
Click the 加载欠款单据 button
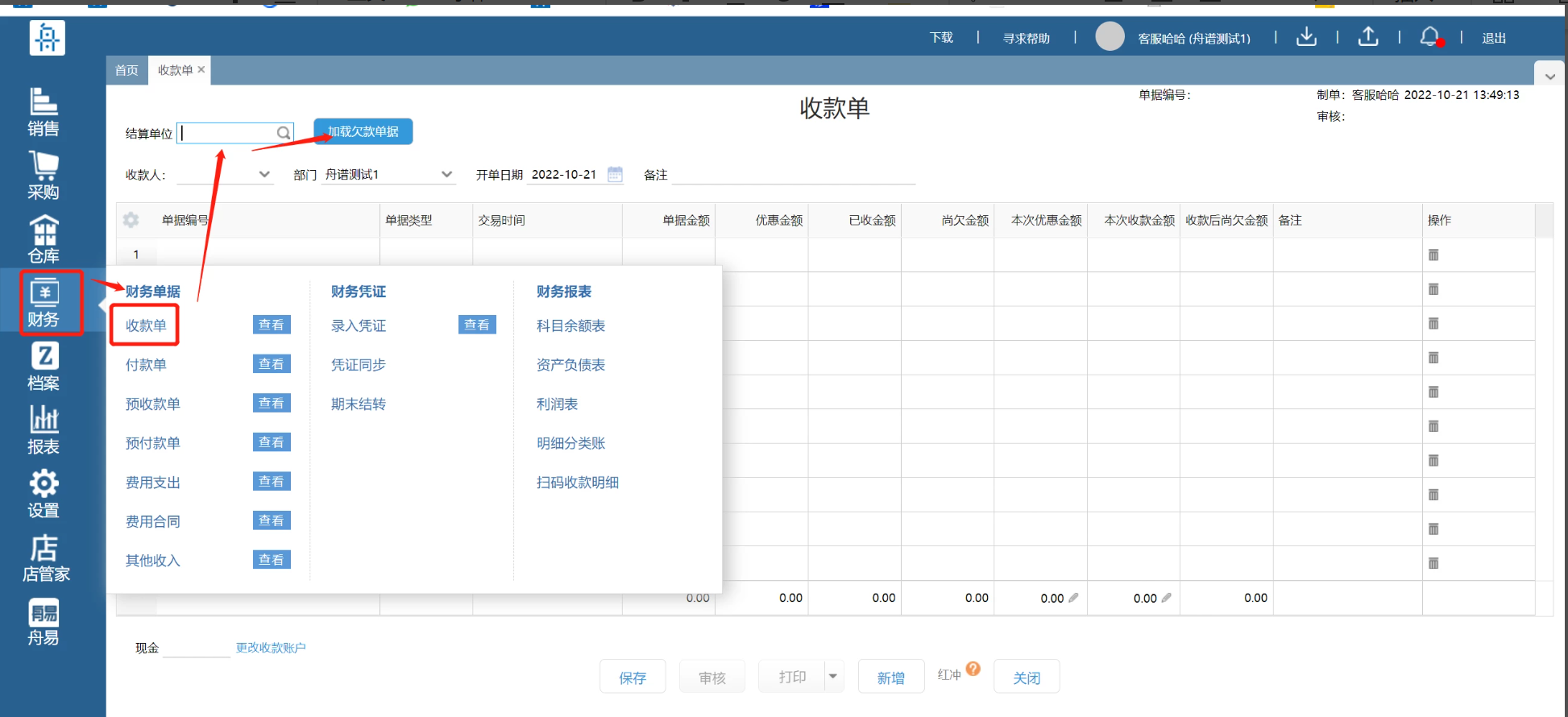(363, 131)
